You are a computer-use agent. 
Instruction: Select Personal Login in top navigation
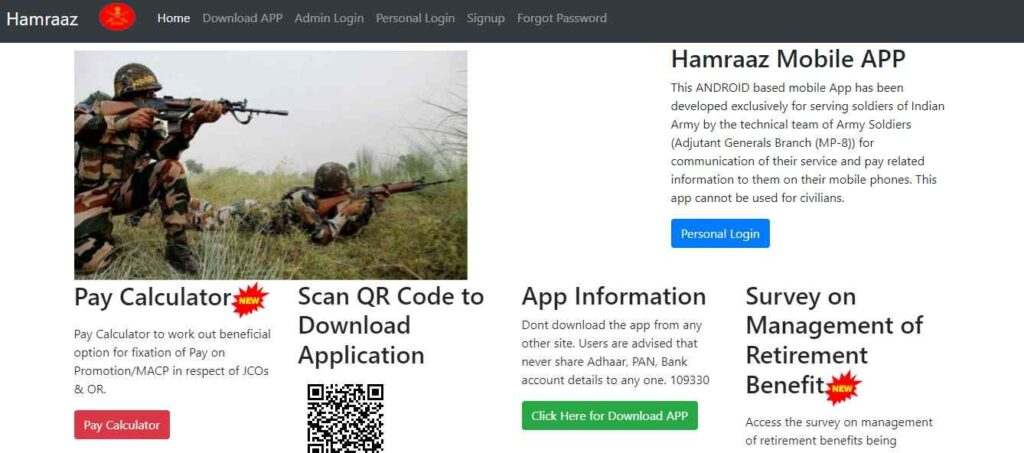415,18
